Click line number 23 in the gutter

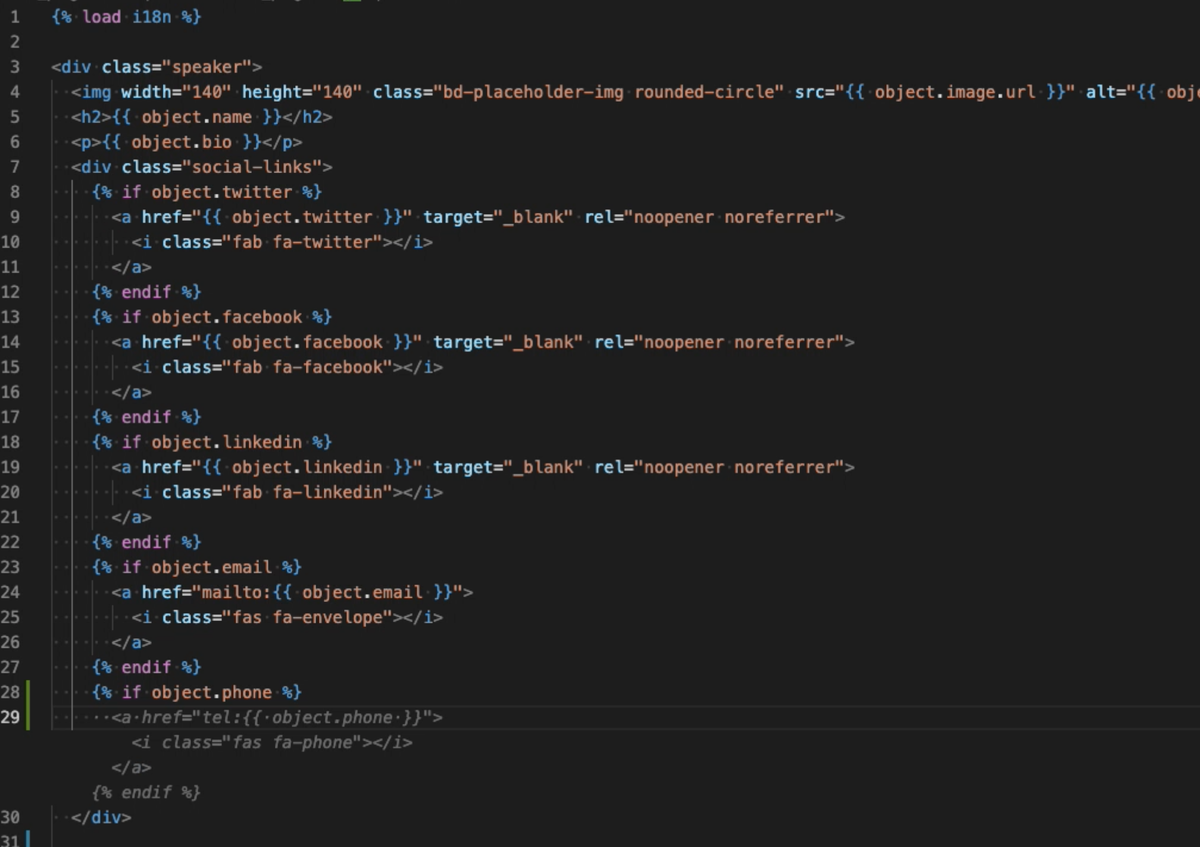click(x=10, y=567)
